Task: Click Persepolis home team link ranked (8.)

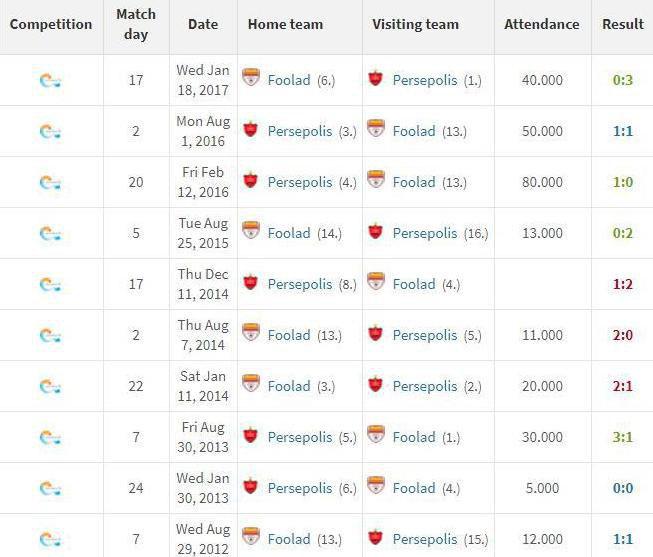Action: click(x=300, y=284)
